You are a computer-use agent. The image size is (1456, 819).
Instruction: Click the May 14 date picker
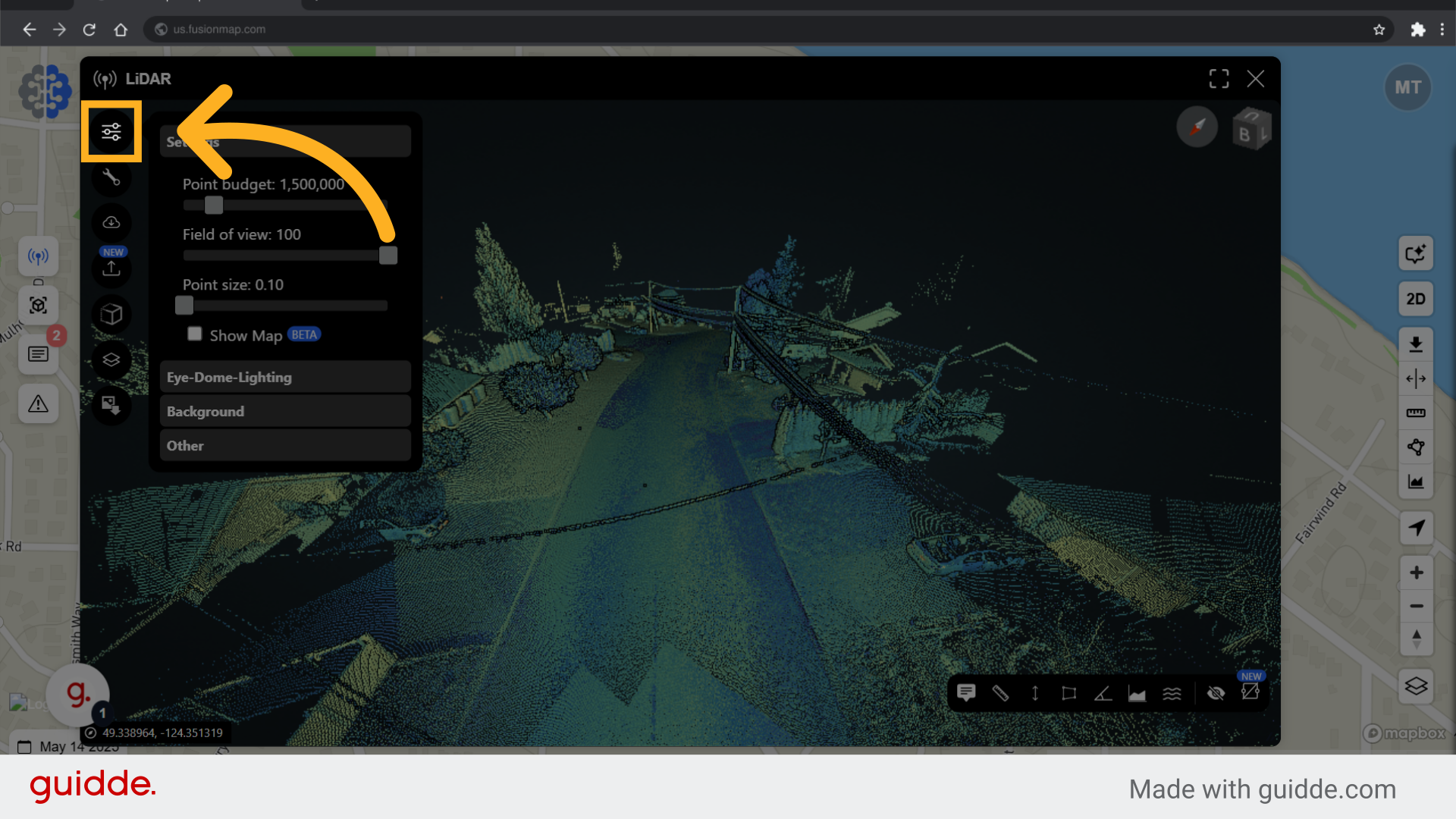(68, 746)
